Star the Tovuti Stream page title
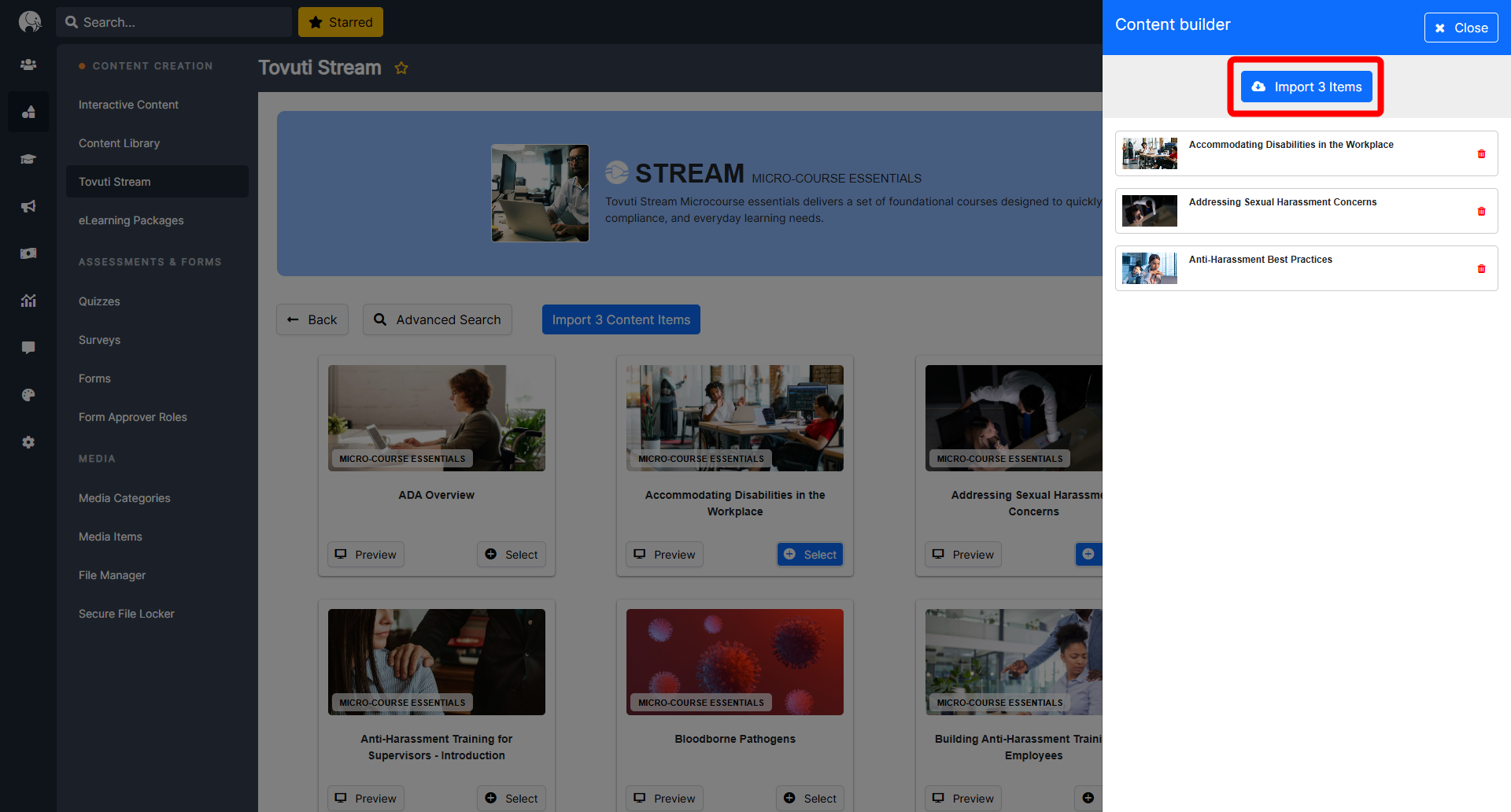The image size is (1511, 812). coord(401,68)
